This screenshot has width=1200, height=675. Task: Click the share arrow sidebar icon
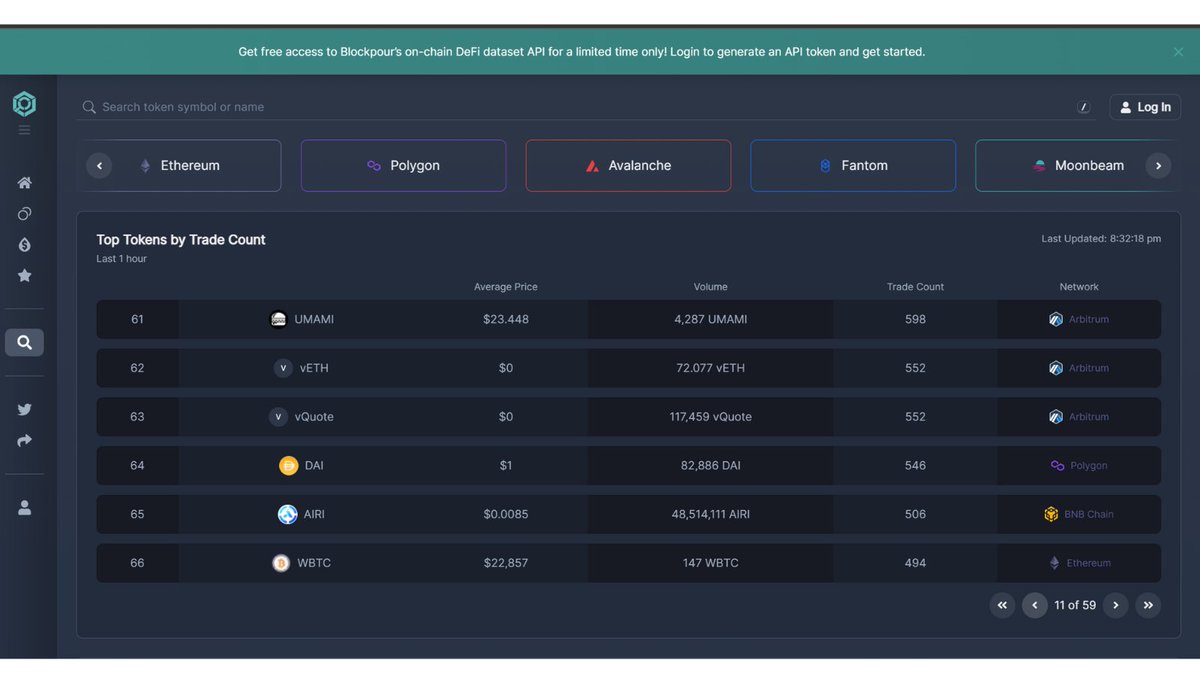click(x=24, y=441)
